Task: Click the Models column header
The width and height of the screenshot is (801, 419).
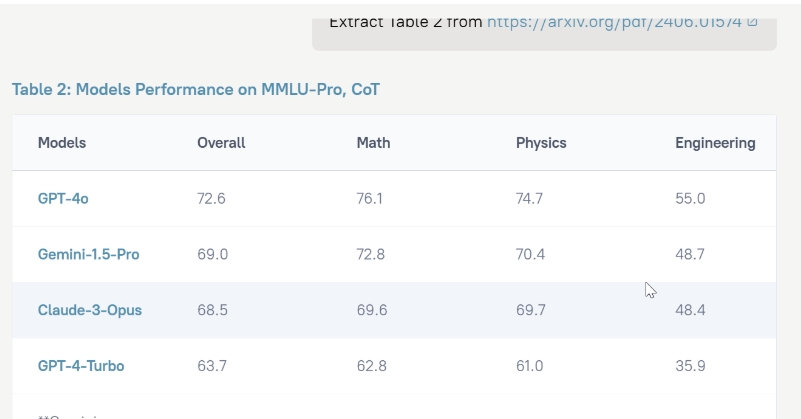Action: [x=62, y=143]
